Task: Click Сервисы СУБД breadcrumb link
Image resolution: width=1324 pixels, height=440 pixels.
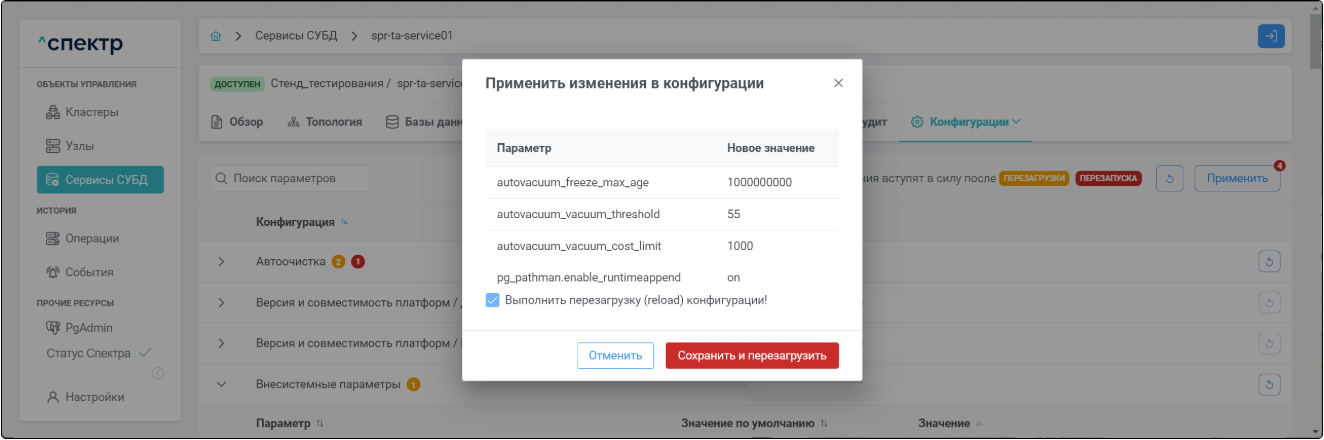Action: point(295,36)
